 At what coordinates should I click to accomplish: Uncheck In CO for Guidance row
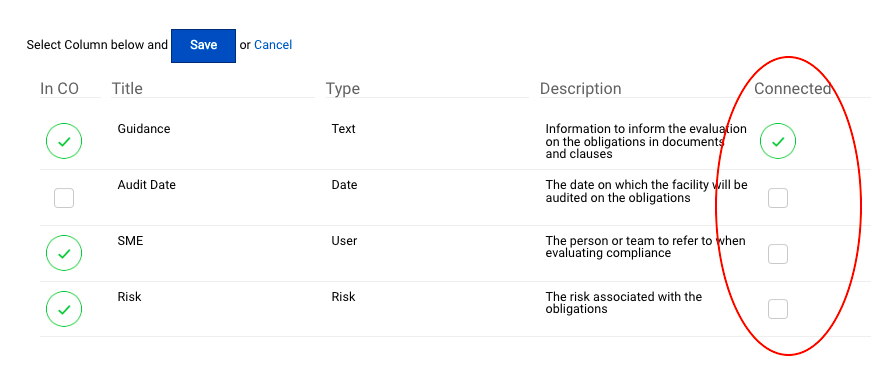64,141
